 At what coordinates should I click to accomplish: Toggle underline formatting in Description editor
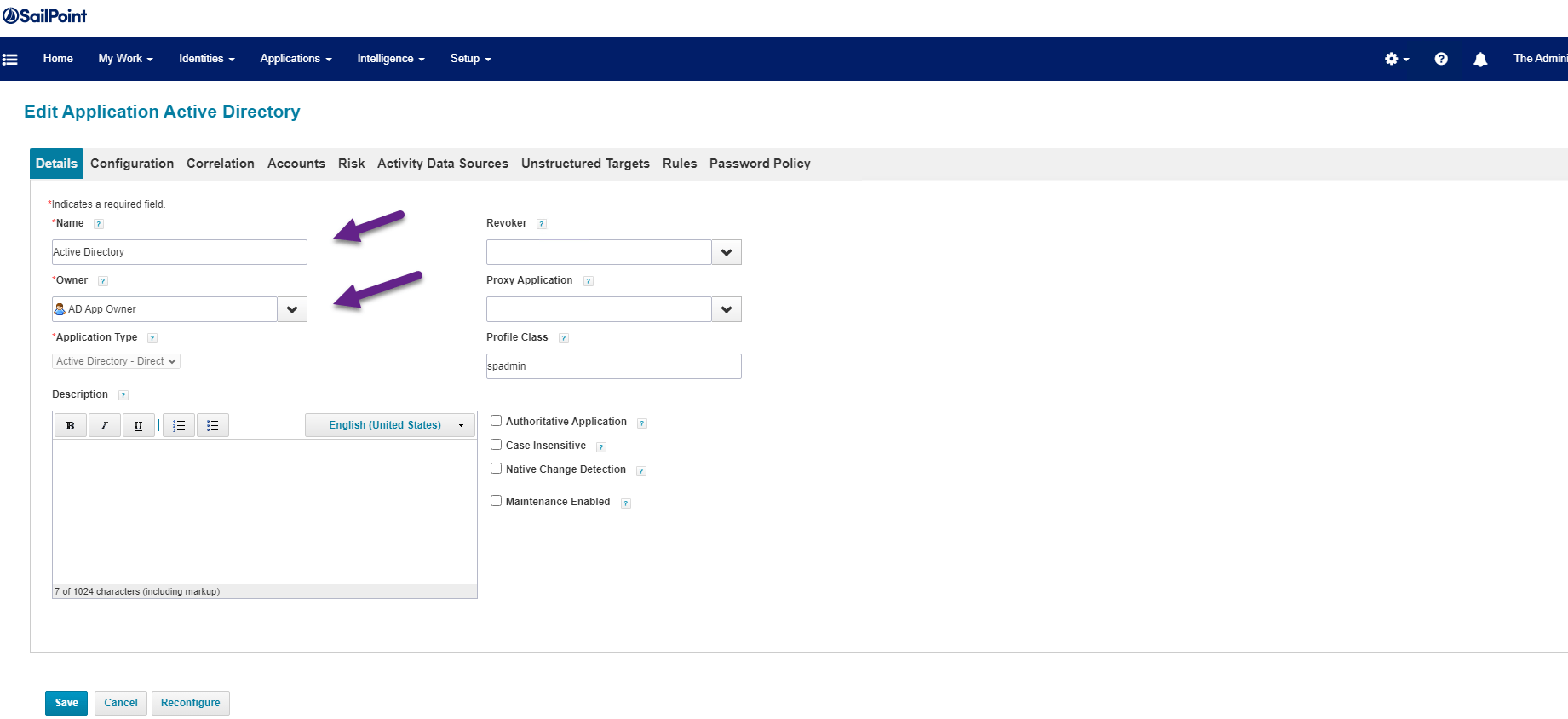[138, 425]
